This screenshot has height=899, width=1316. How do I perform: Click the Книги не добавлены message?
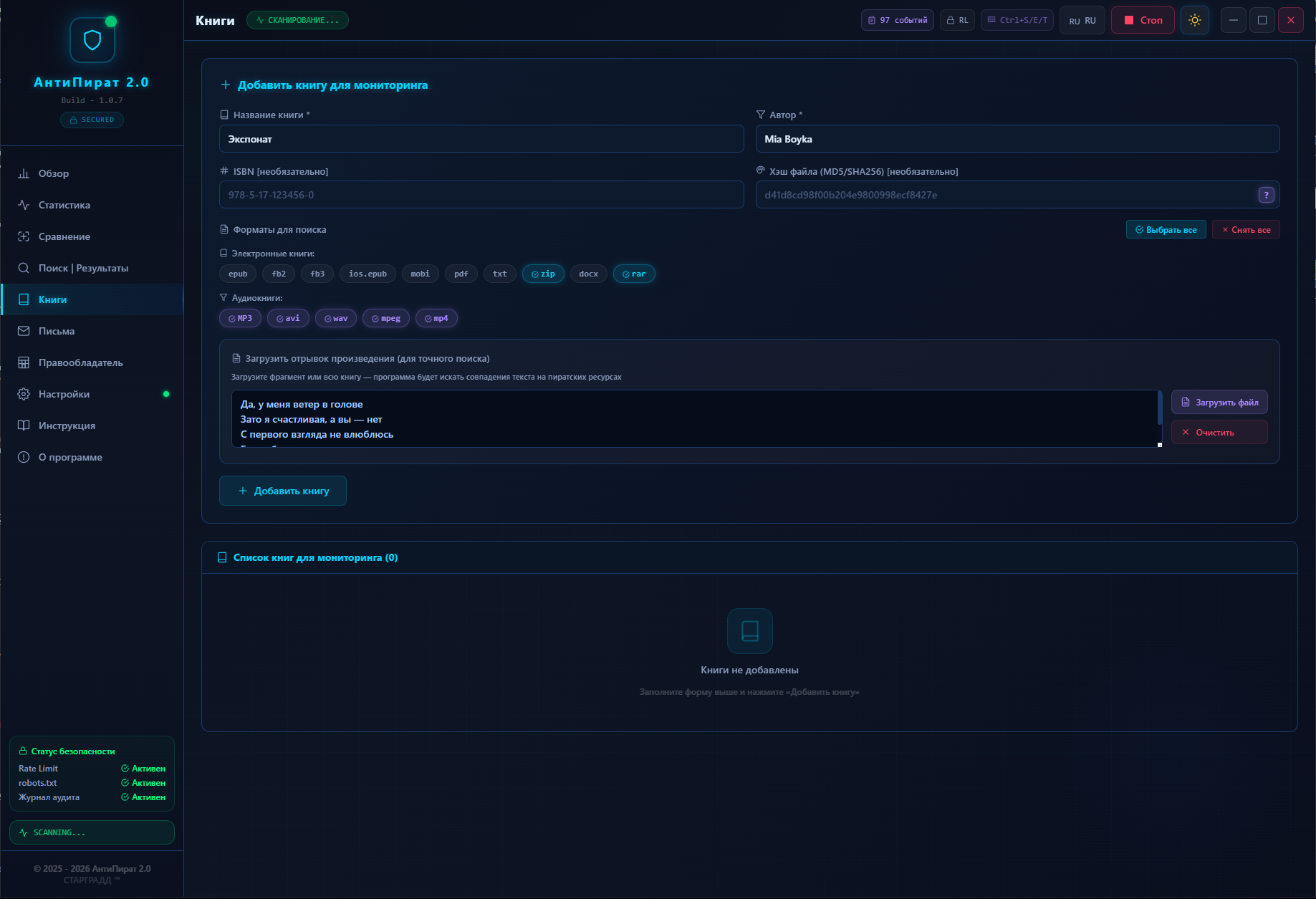click(x=749, y=670)
